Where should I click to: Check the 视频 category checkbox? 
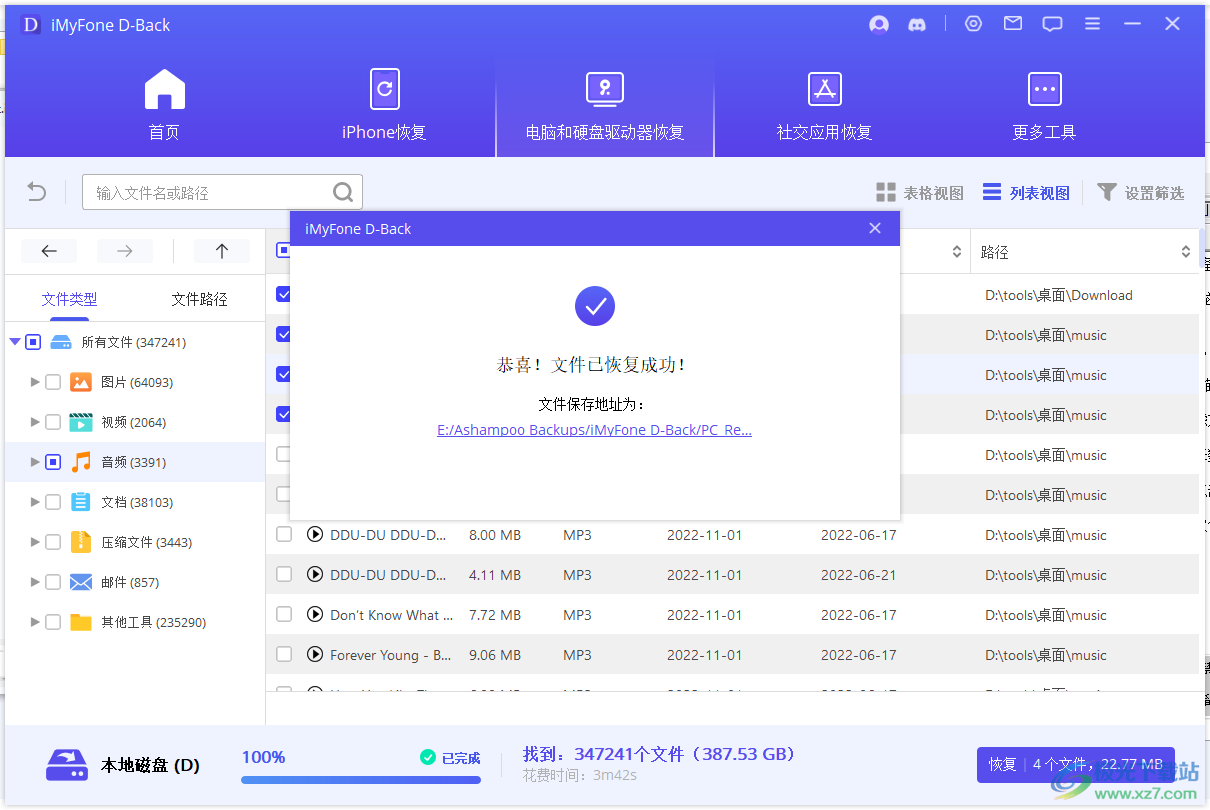pyautogui.click(x=53, y=422)
